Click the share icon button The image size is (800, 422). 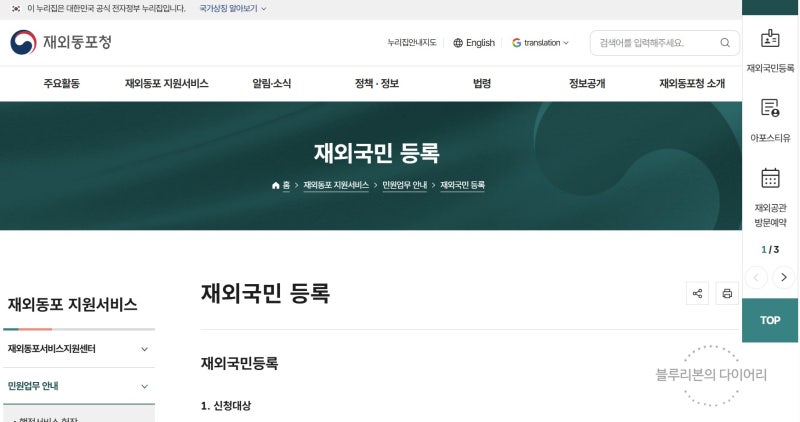tap(697, 293)
